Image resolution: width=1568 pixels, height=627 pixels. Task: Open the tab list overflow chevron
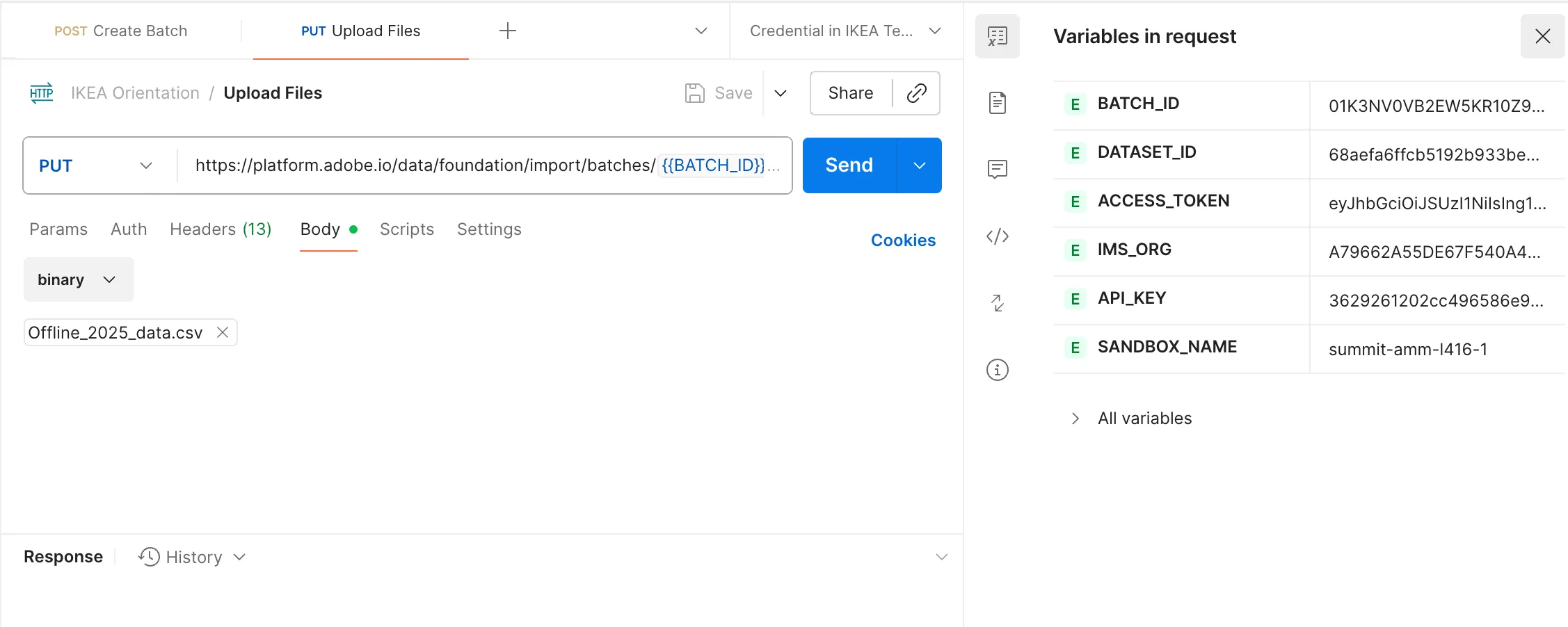click(x=701, y=31)
